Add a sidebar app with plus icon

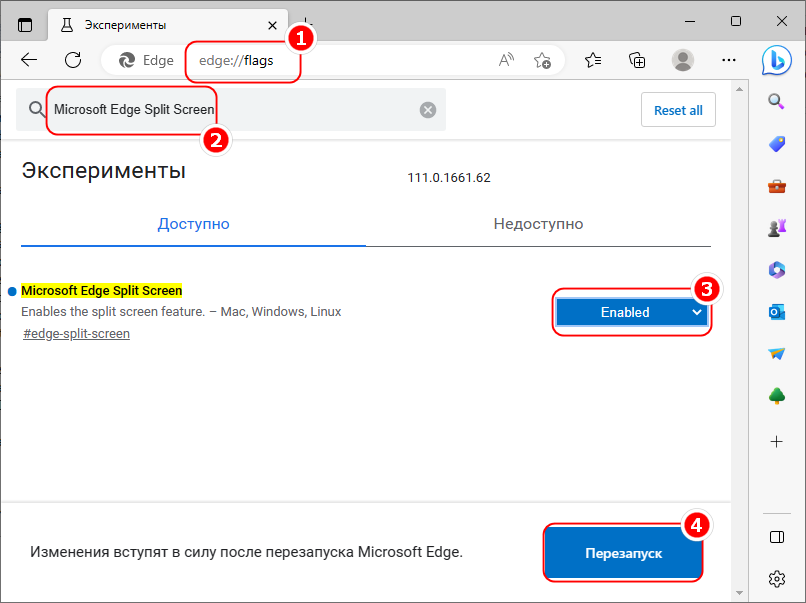pos(777,442)
